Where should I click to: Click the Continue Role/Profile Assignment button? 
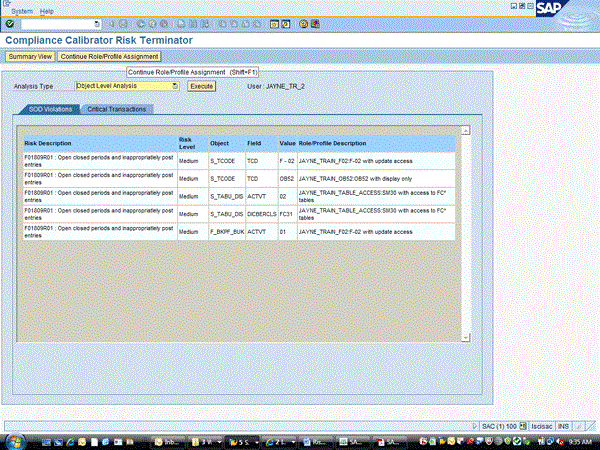pos(109,56)
